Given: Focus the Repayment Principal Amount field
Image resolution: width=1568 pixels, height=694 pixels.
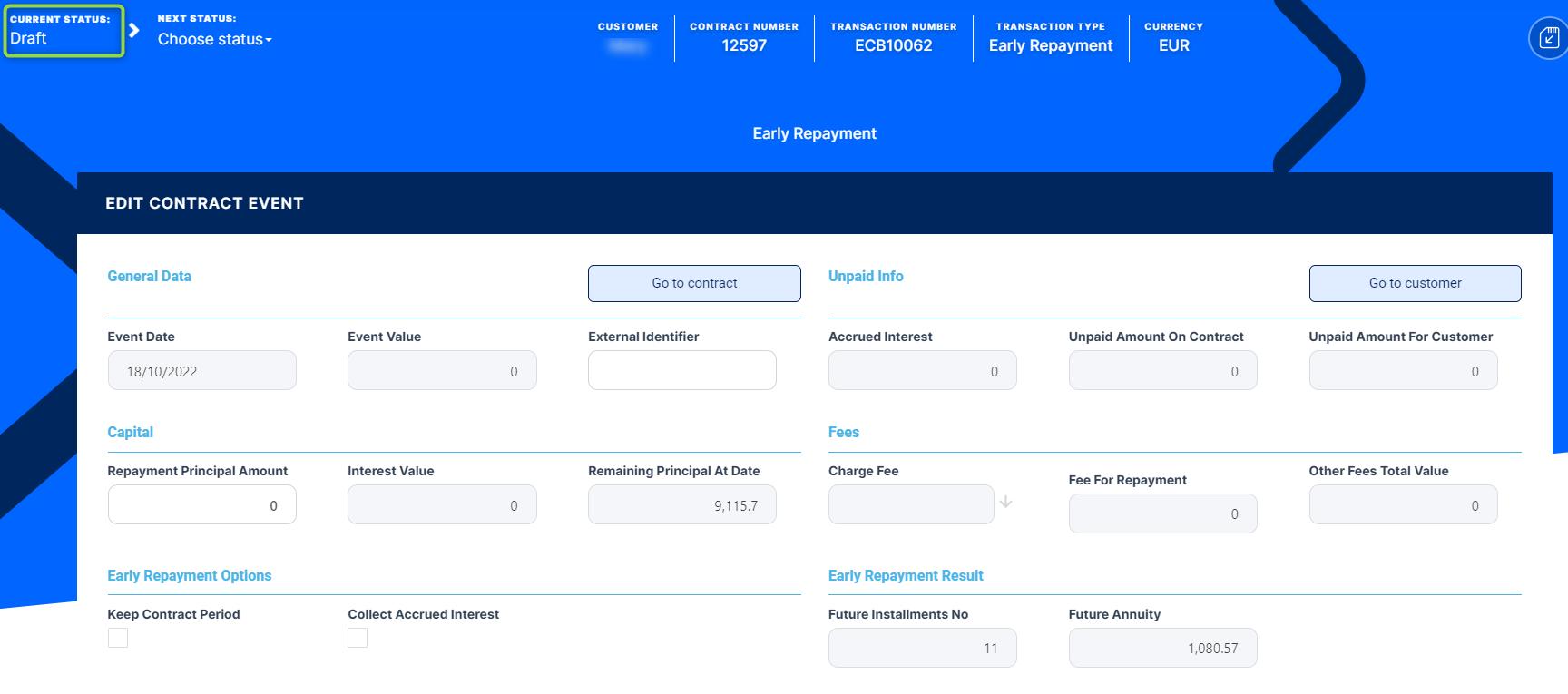Looking at the screenshot, I should 201,504.
